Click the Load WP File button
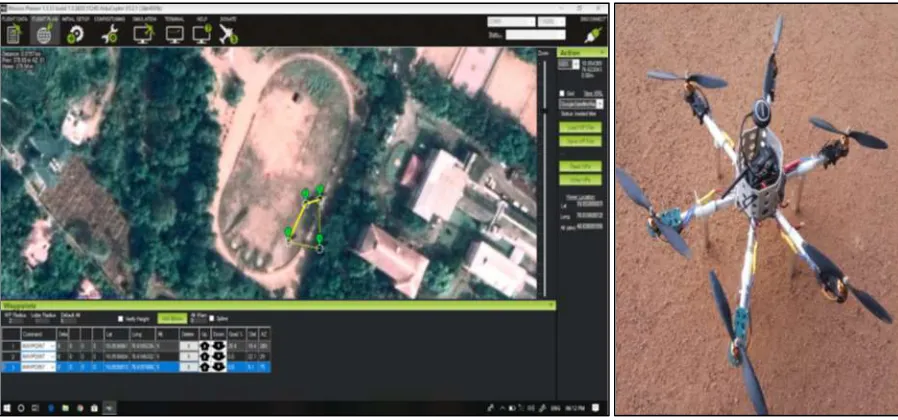This screenshot has height=420, width=898. point(580,127)
